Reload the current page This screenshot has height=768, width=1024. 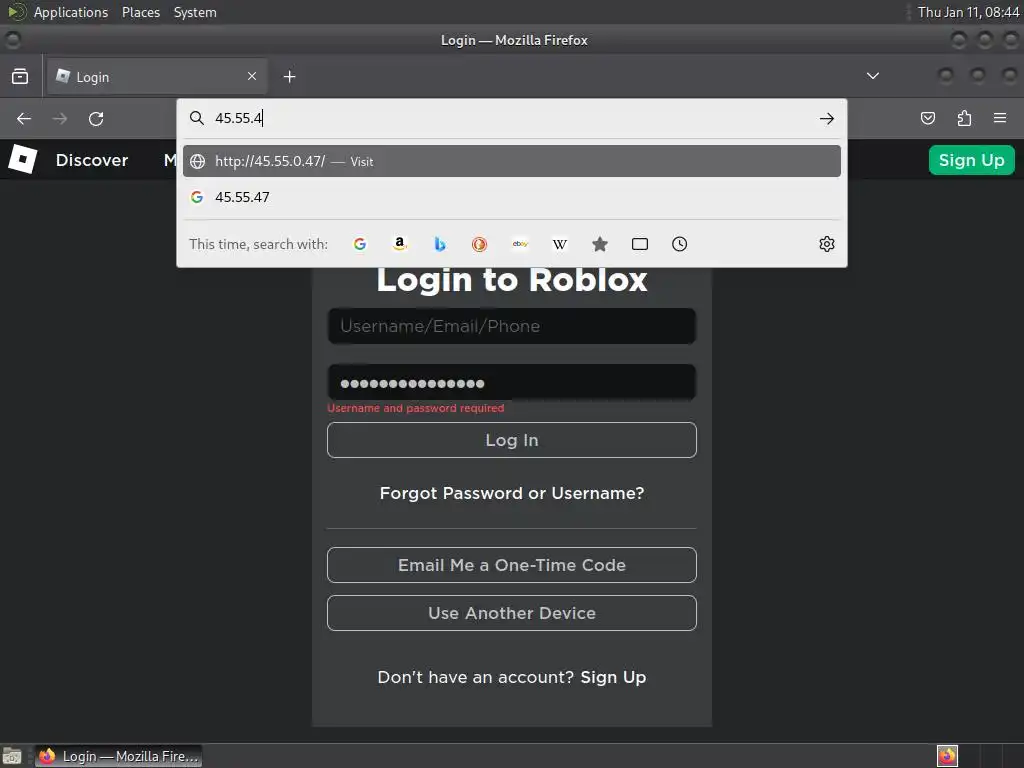point(96,118)
